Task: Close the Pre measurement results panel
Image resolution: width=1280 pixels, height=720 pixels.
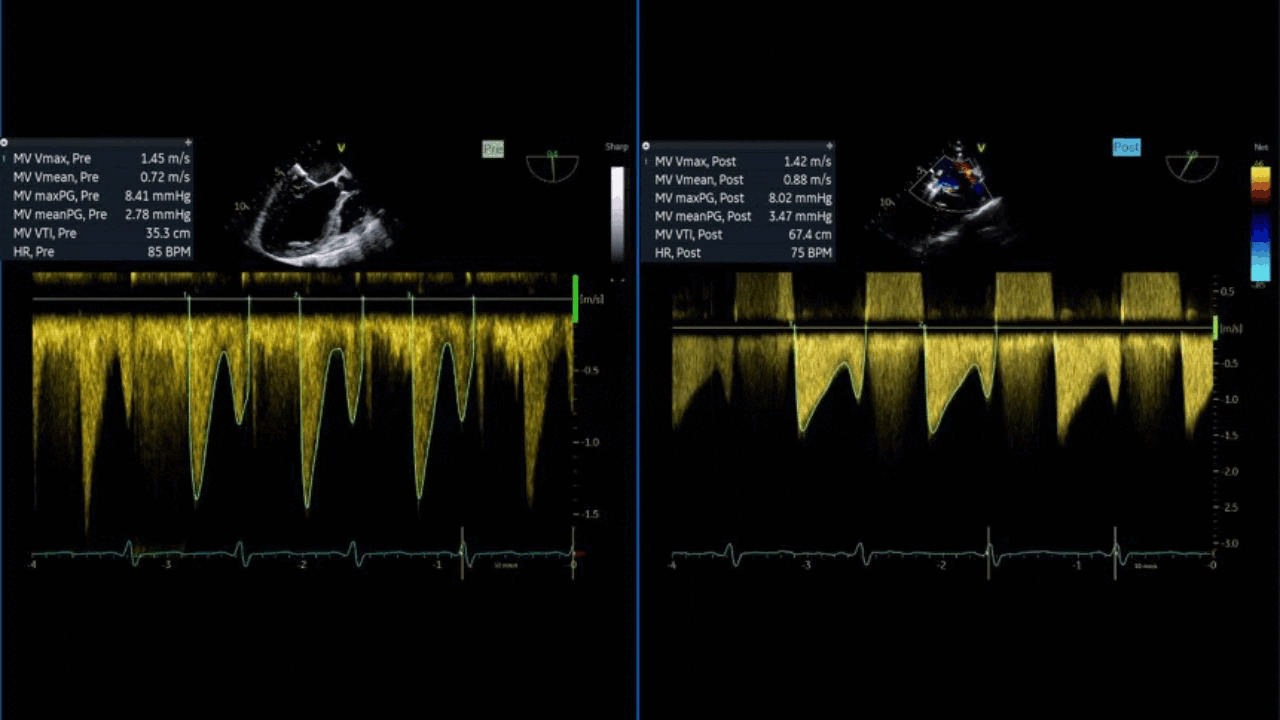Action: click(x=4, y=143)
